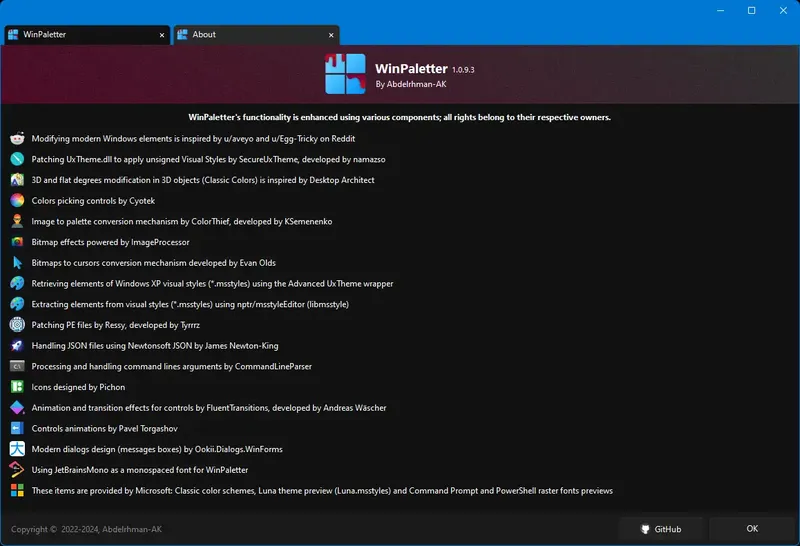This screenshot has width=800, height=546.
Task: Click 'Modifying modern Windows elements' Reddit line
Action: (x=193, y=138)
